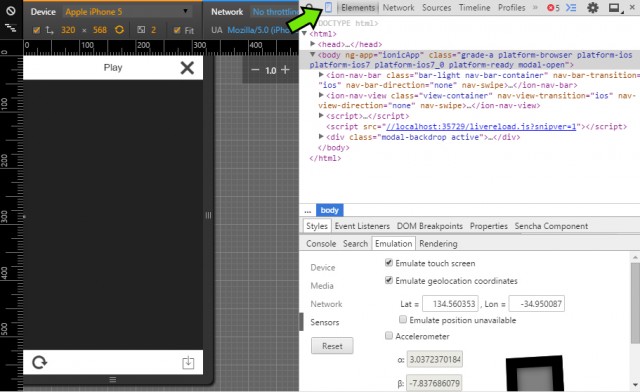Select the Properties tab
The image size is (640, 392).
489,226
